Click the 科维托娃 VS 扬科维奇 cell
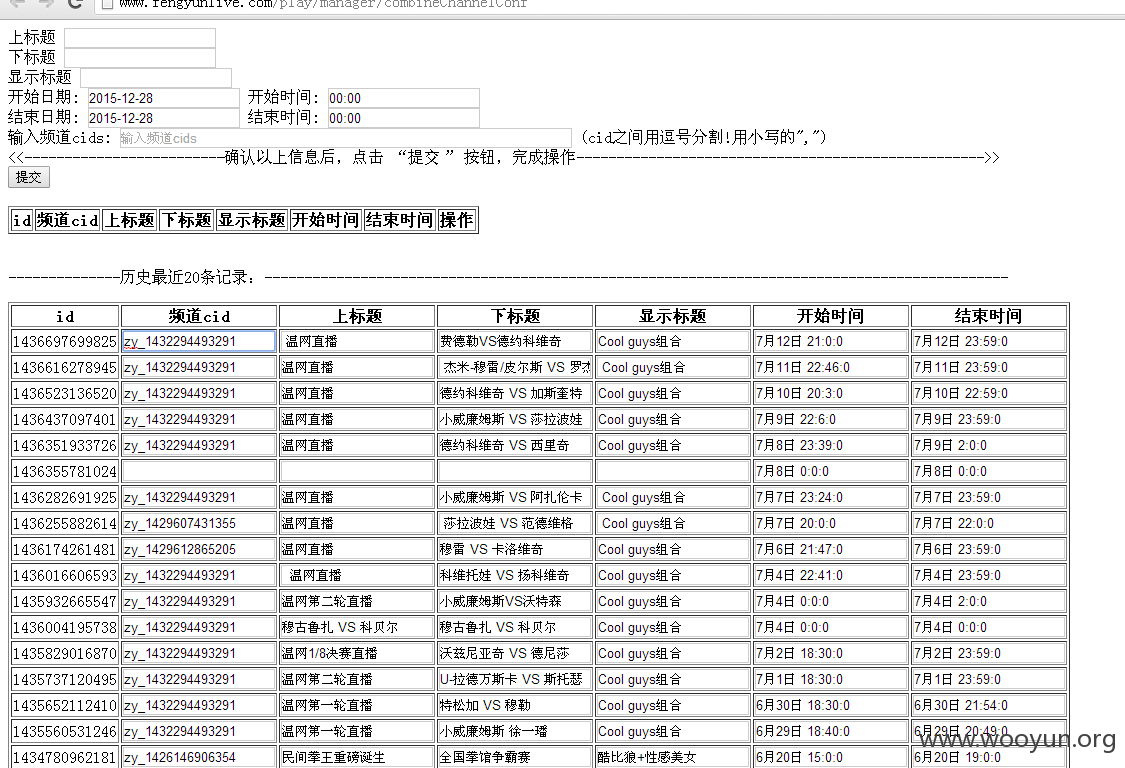The height and width of the screenshot is (768, 1125). [514, 576]
